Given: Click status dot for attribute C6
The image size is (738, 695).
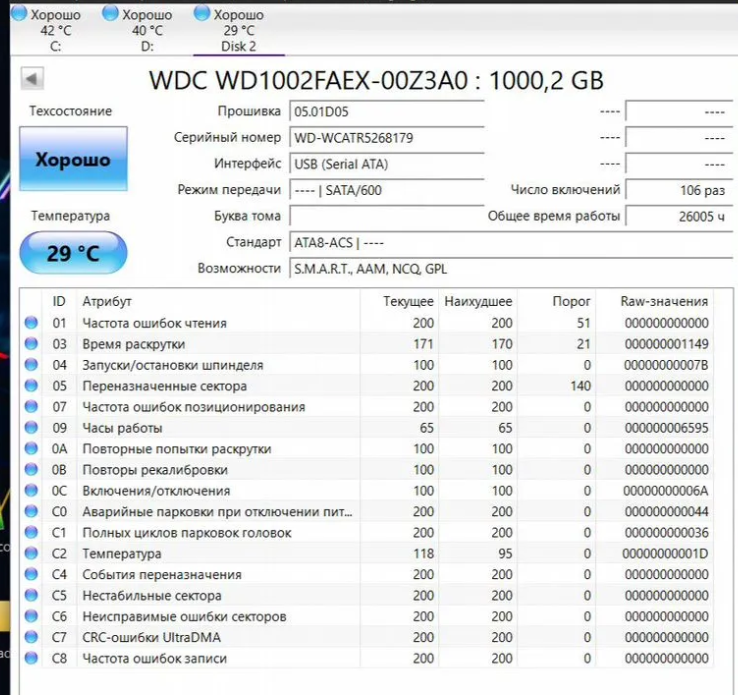Looking at the screenshot, I should click(x=31, y=616).
